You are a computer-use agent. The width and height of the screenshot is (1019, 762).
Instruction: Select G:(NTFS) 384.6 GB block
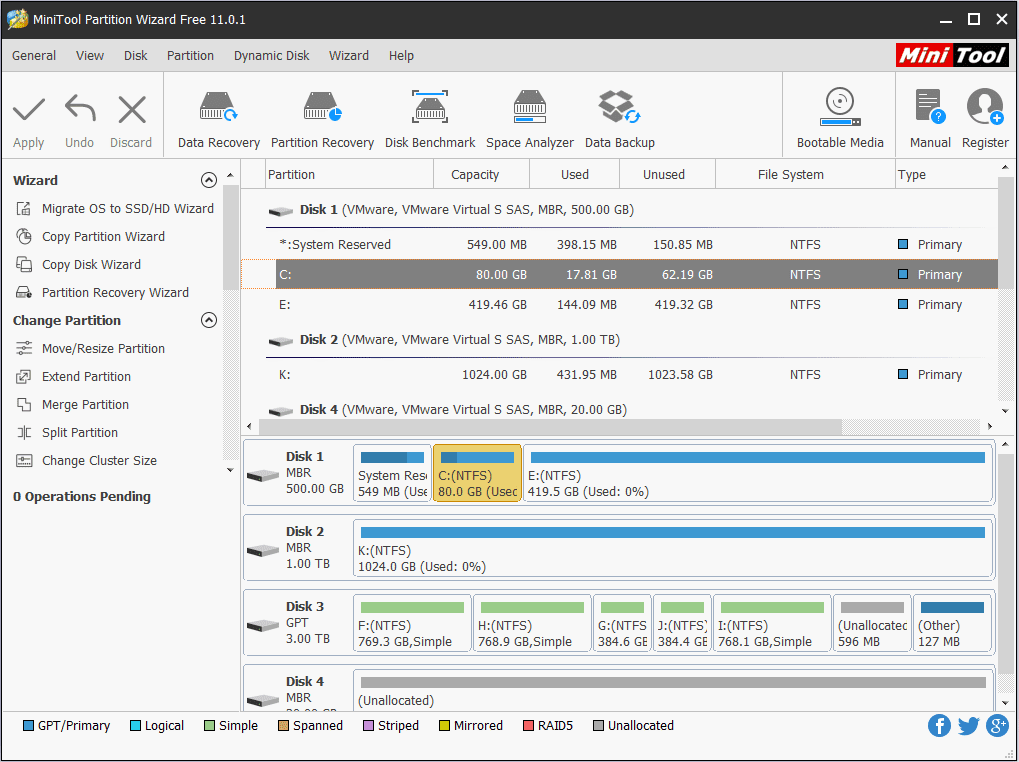pos(622,622)
